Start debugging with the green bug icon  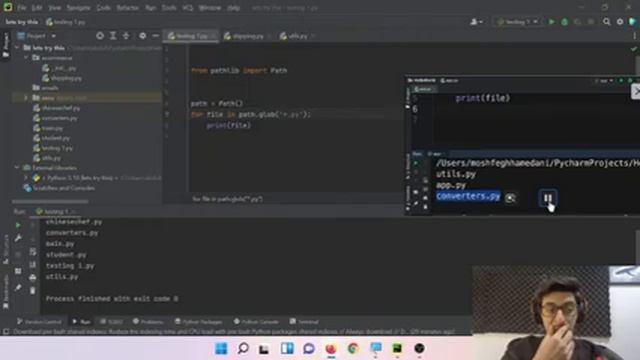(x=564, y=22)
